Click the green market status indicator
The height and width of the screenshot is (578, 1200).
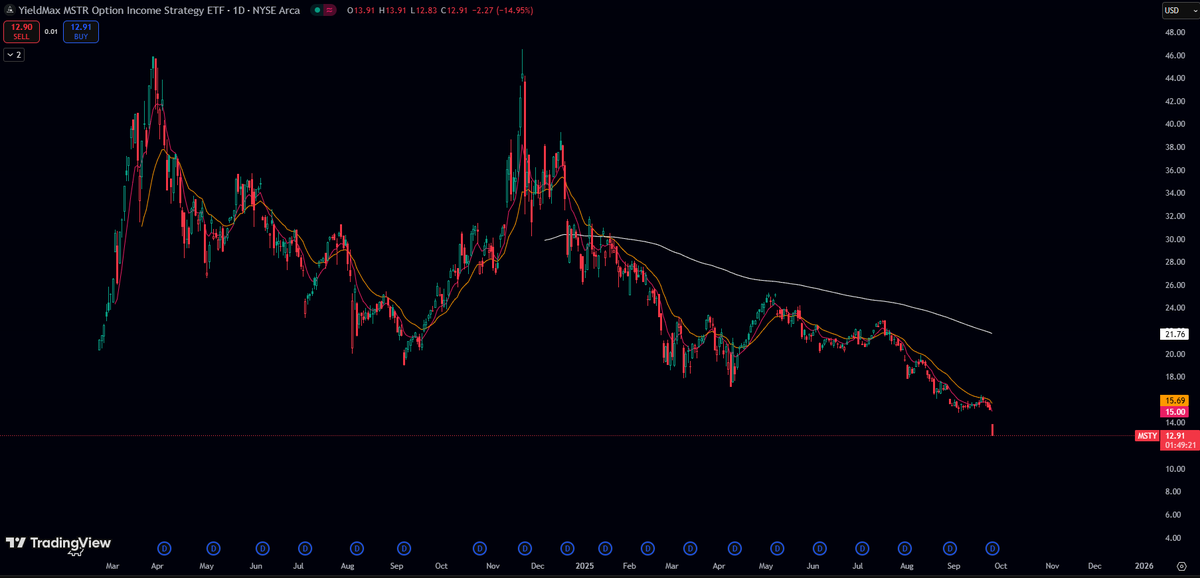point(318,10)
